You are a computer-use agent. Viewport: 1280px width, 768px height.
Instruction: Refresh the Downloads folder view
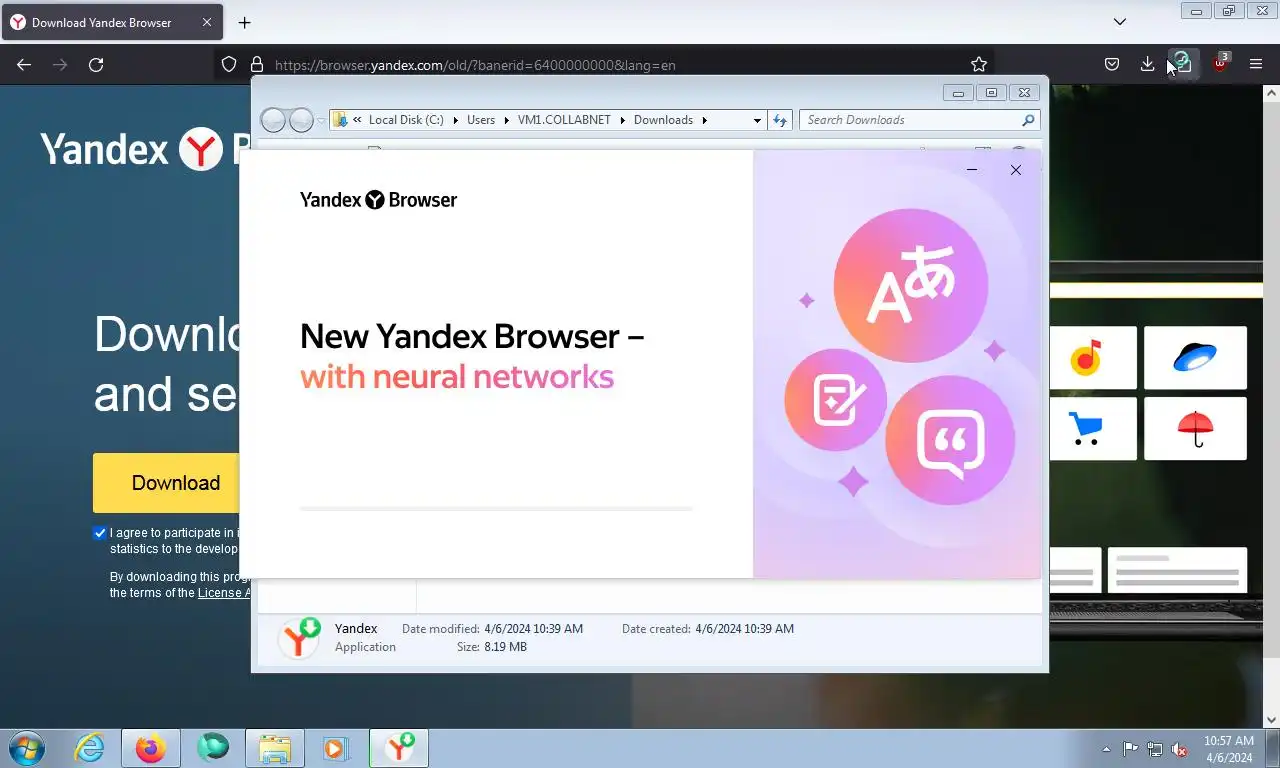780,120
